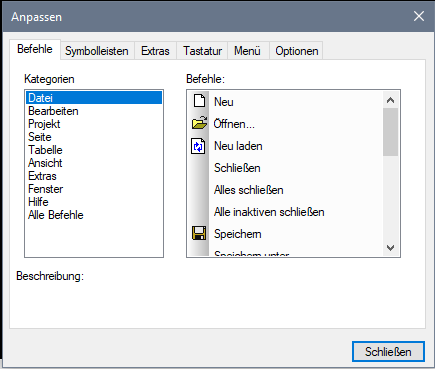Open the Menü tab
435x369 pixels.
247,51
